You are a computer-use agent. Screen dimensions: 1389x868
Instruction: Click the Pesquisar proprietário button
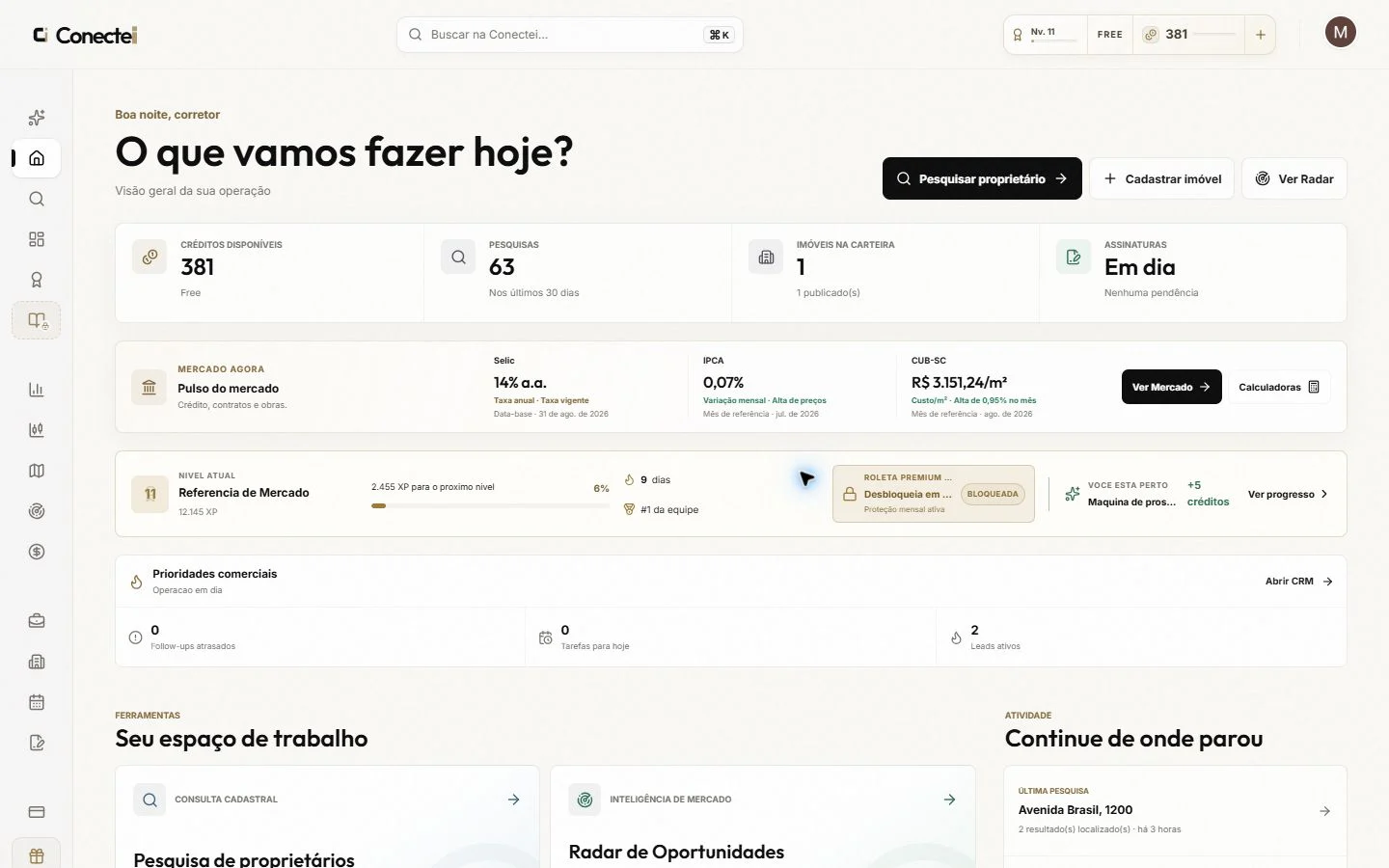[982, 178]
